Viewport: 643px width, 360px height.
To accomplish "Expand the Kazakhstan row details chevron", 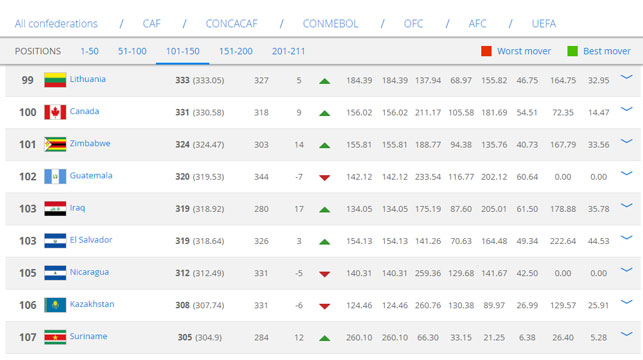I will coord(626,302).
